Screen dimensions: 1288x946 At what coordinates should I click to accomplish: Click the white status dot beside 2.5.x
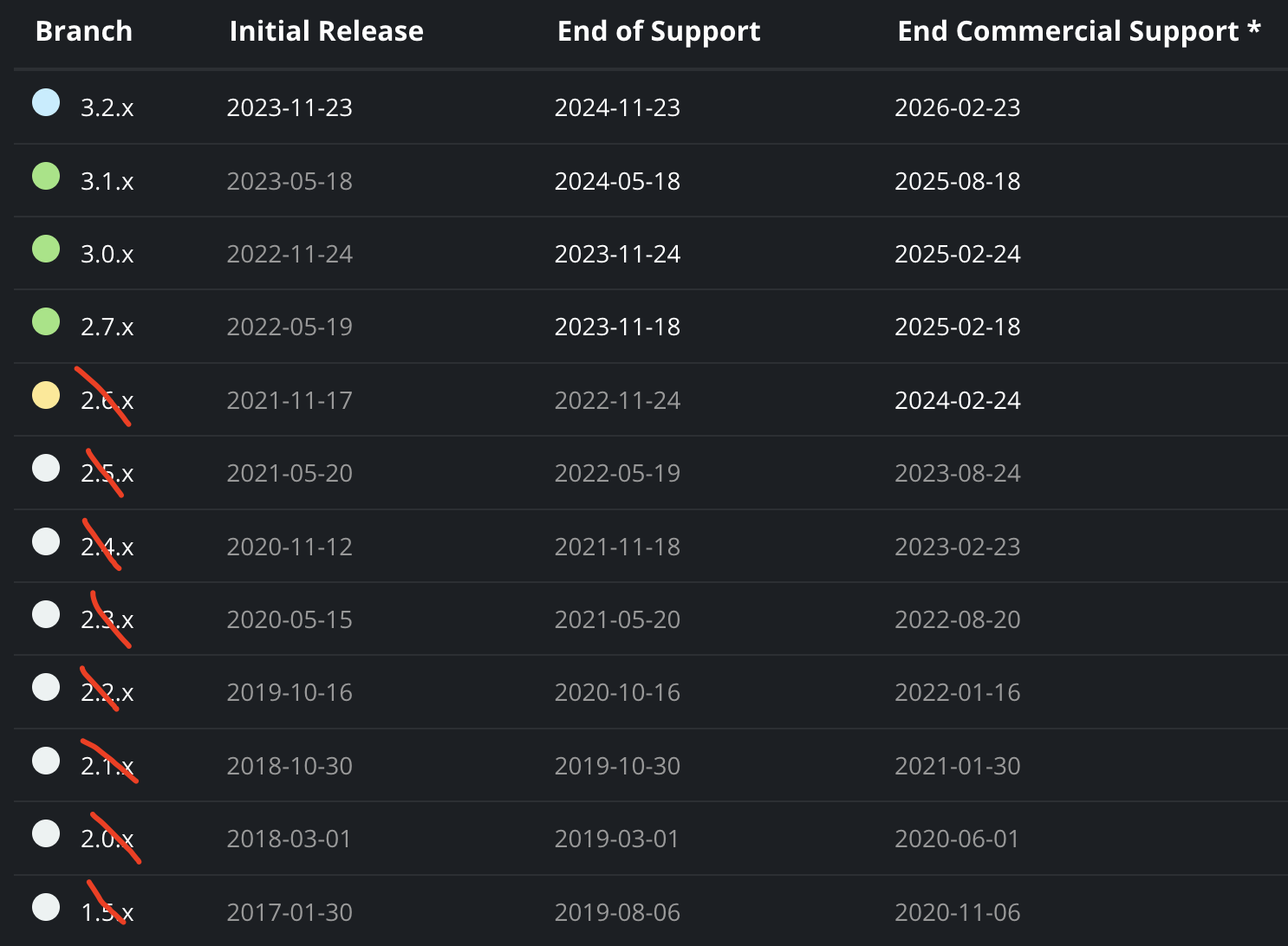point(46,468)
